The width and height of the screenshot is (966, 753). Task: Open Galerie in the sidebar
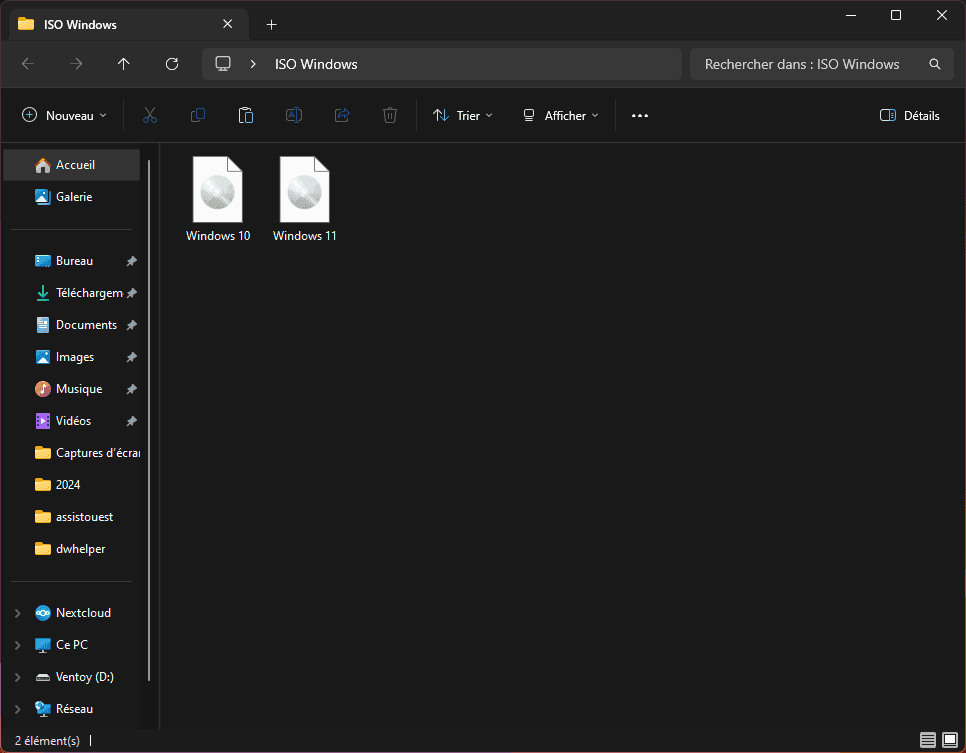(71, 197)
